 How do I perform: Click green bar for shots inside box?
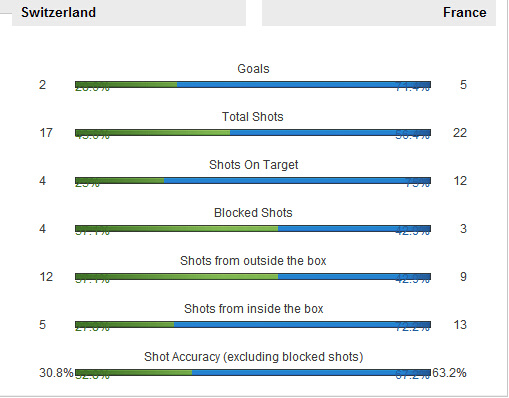pos(124,325)
